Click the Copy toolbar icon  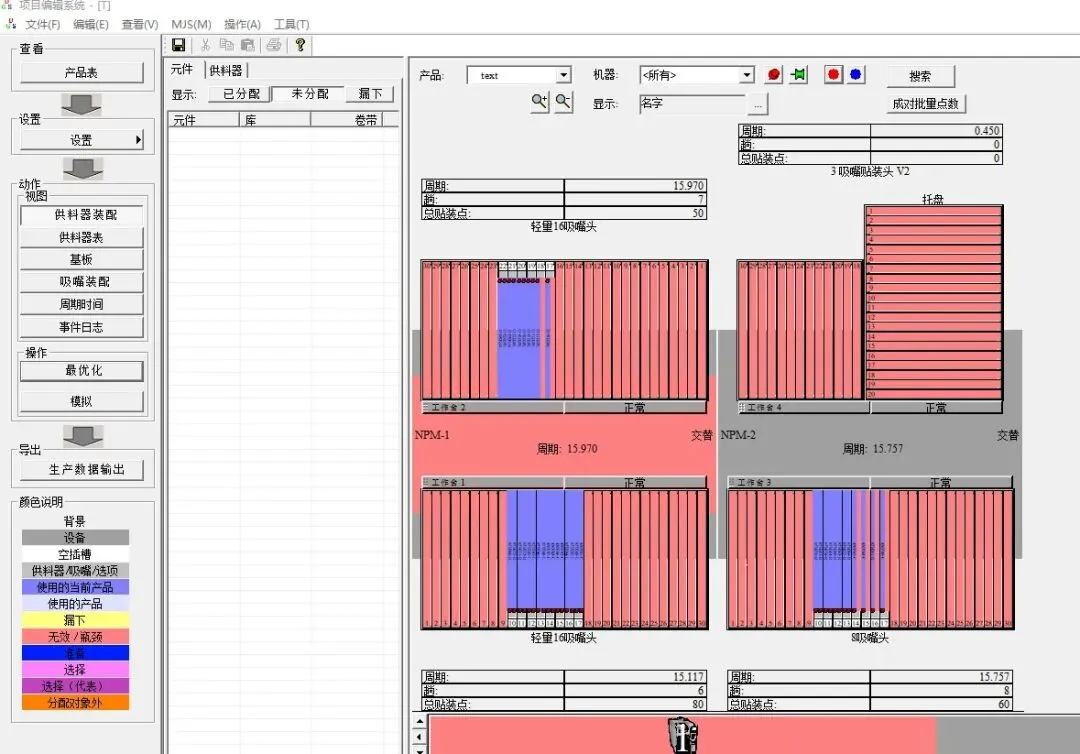click(x=226, y=45)
